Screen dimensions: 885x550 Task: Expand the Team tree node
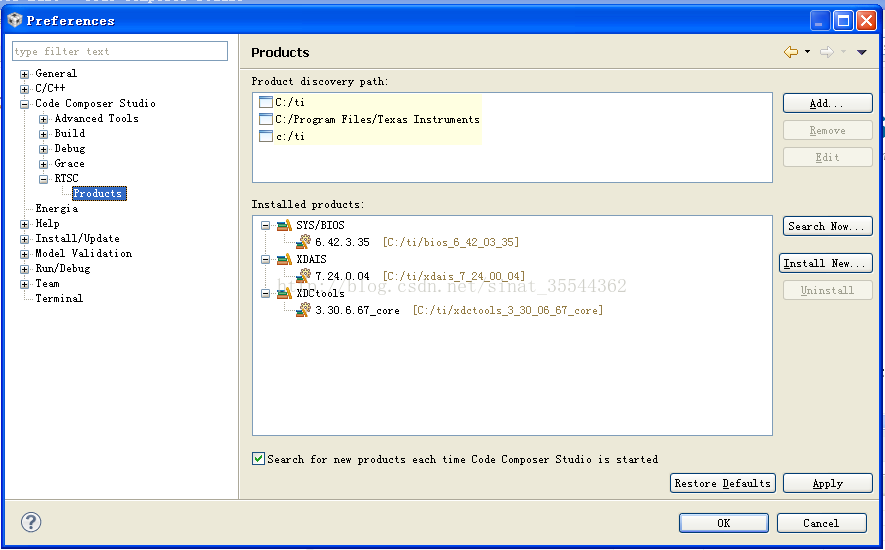pos(24,284)
